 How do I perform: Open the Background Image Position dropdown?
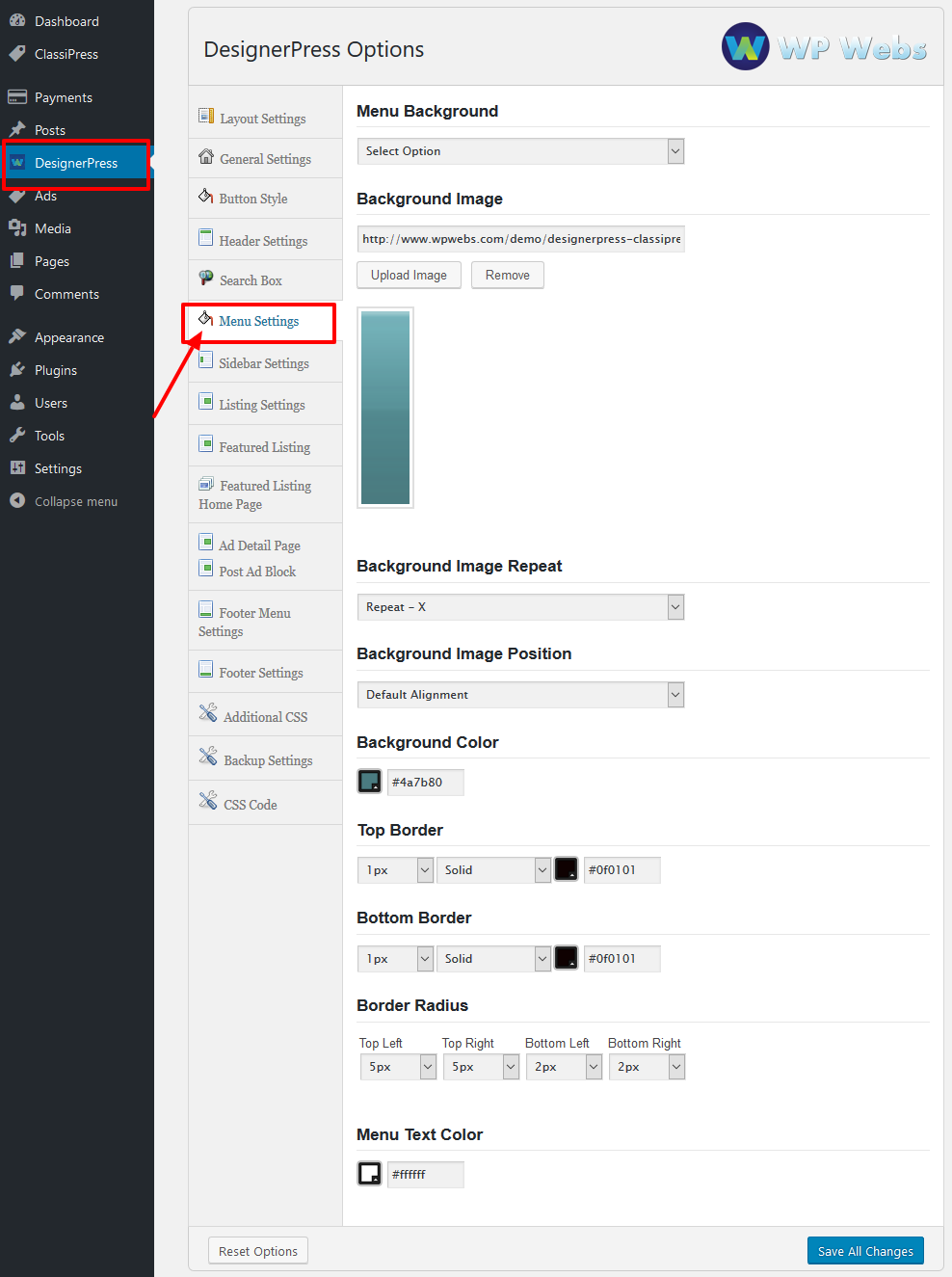[520, 695]
